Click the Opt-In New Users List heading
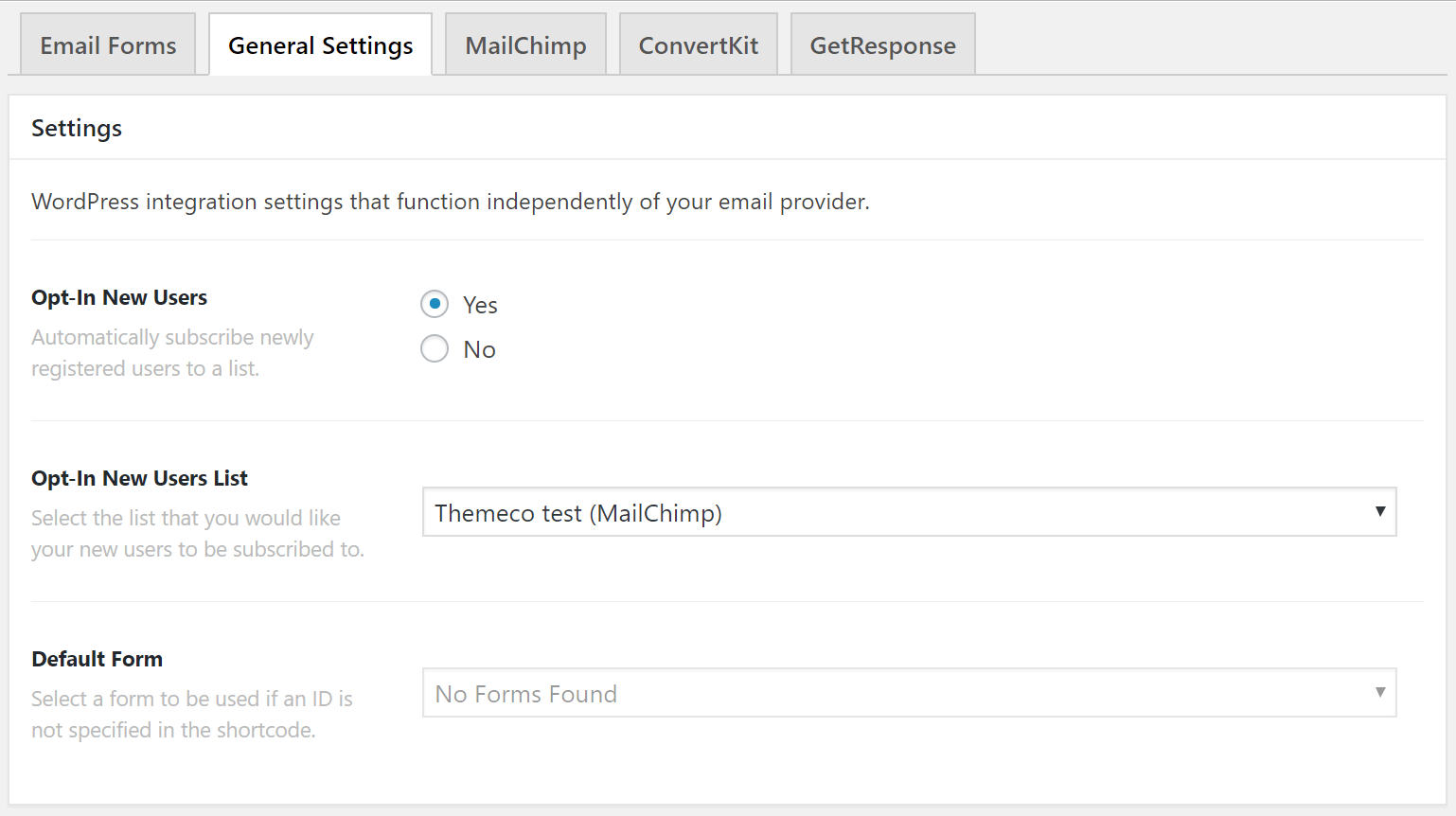Screen dimensions: 1456x816 [139, 478]
